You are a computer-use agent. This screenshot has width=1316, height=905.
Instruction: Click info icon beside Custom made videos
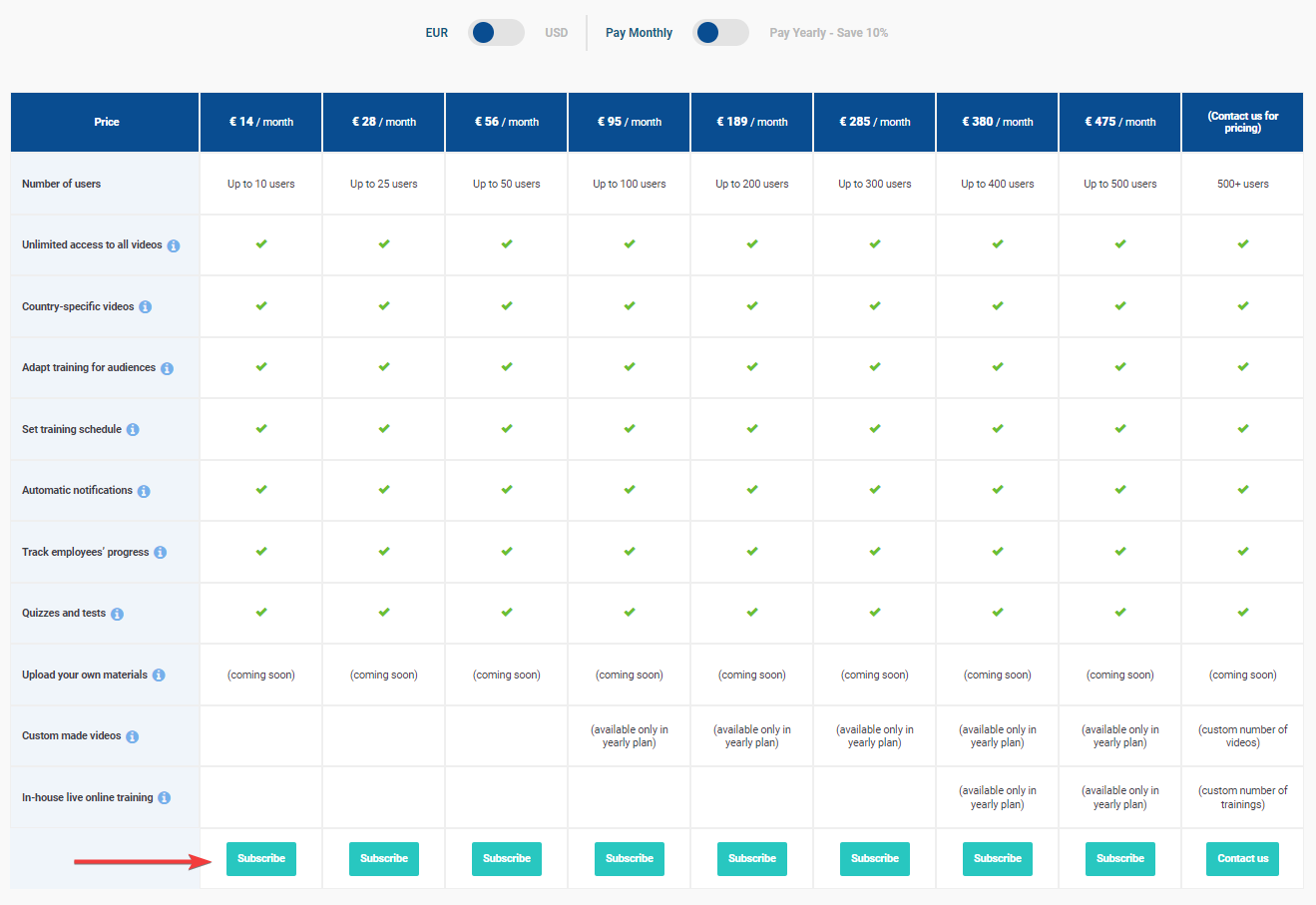click(133, 736)
